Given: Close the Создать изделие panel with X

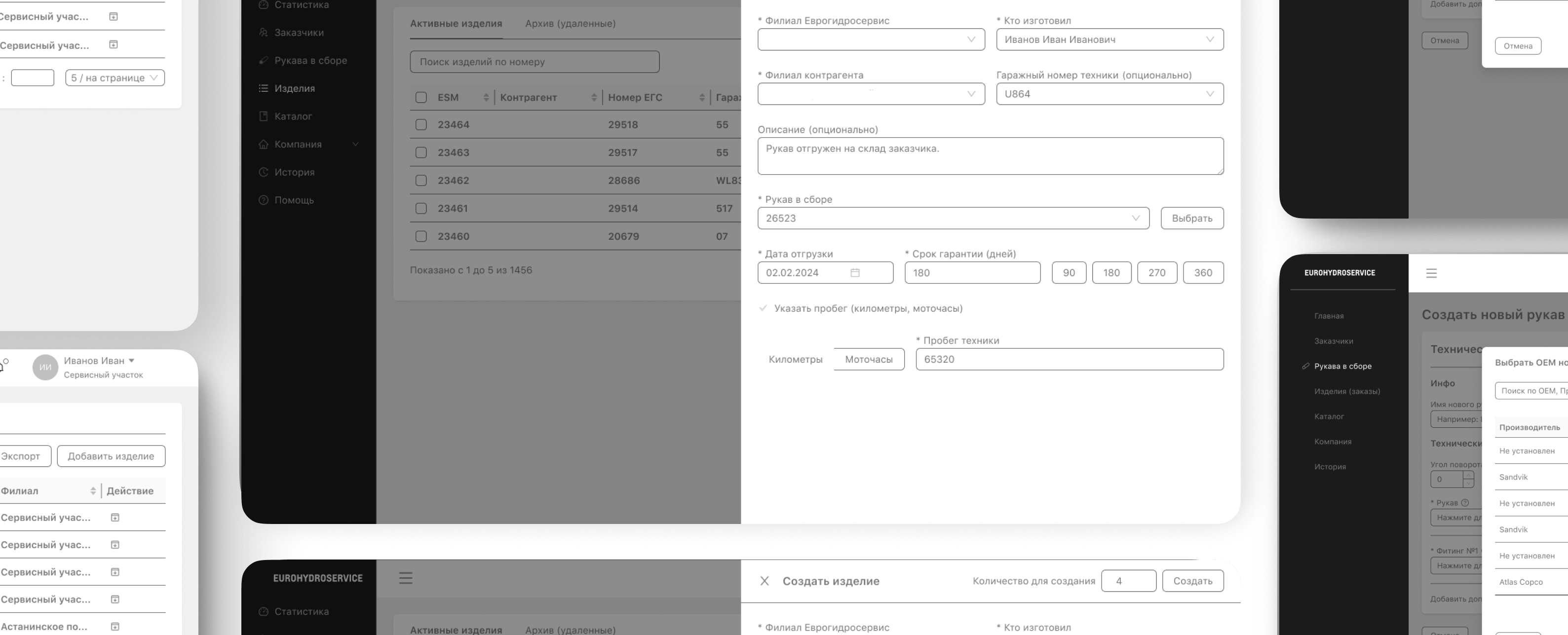Looking at the screenshot, I should point(765,581).
